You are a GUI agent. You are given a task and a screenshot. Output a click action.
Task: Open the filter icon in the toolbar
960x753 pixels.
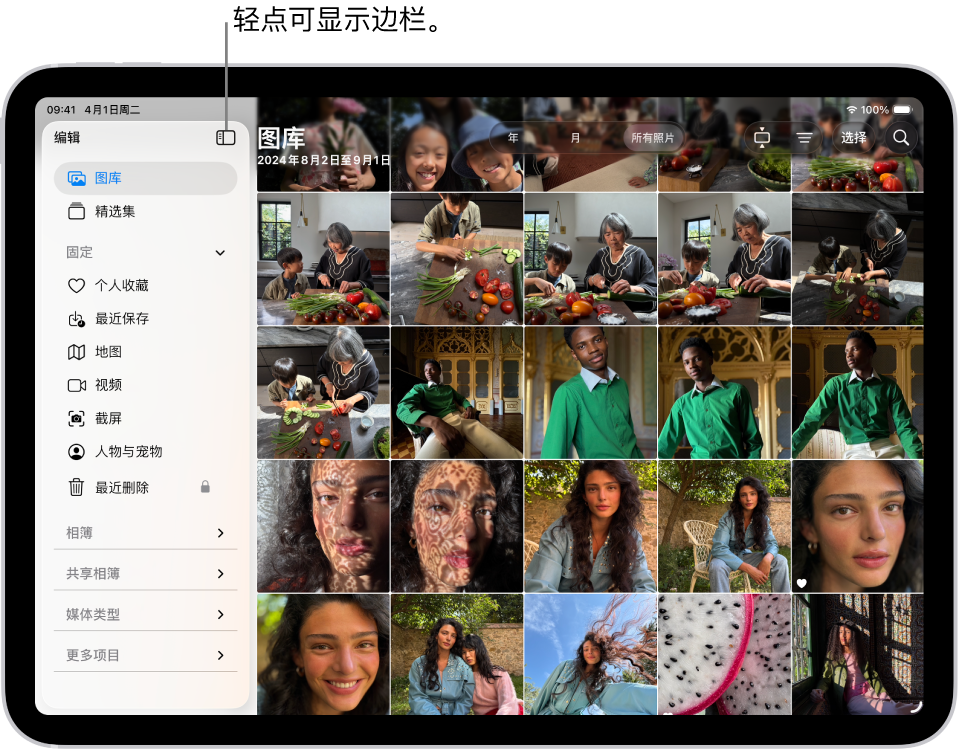pos(804,138)
